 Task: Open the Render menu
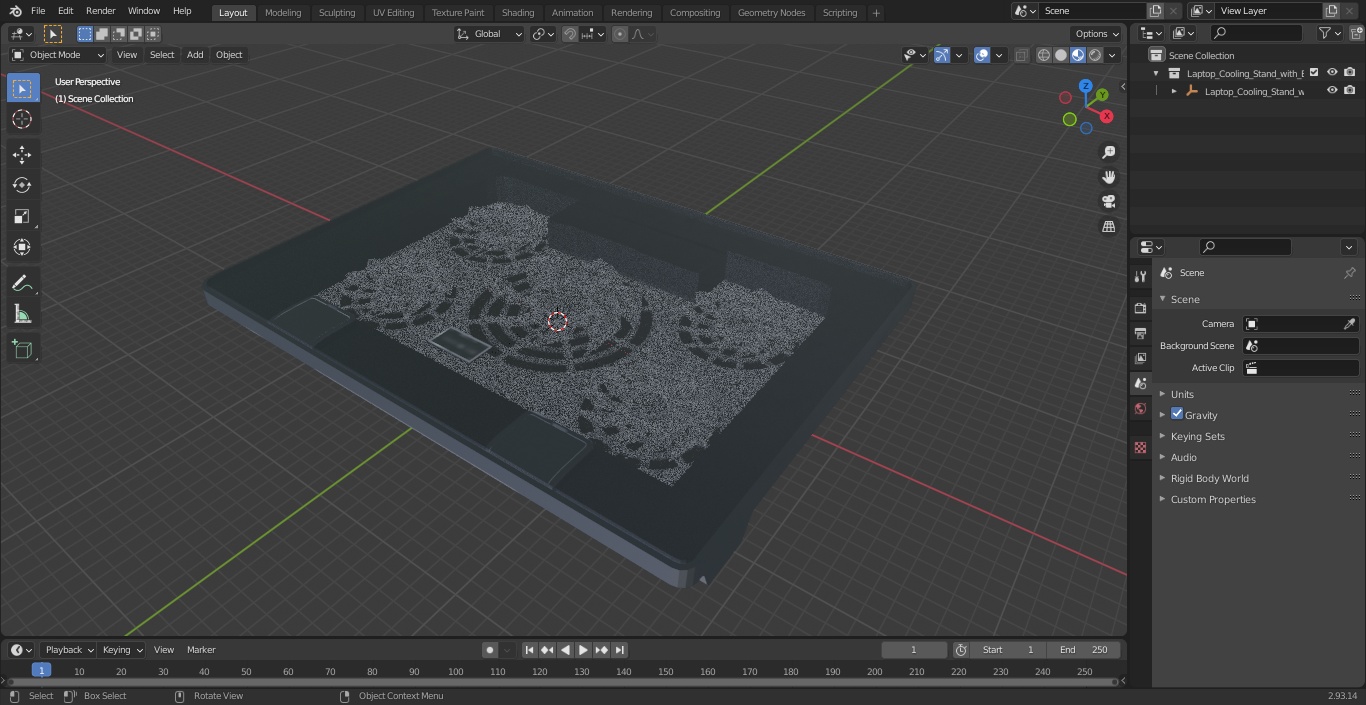point(100,11)
